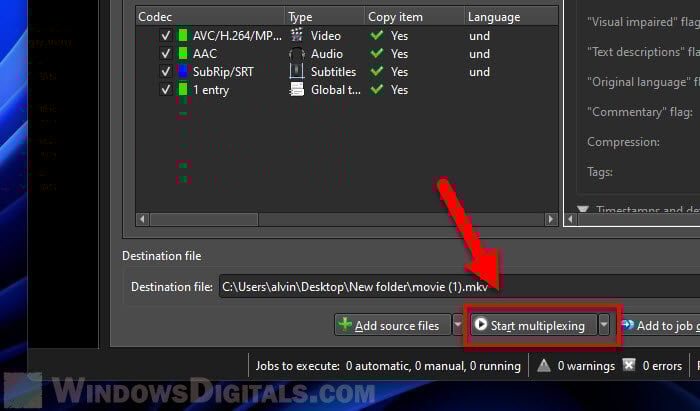Click the Video clapperboard type icon

point(297,35)
